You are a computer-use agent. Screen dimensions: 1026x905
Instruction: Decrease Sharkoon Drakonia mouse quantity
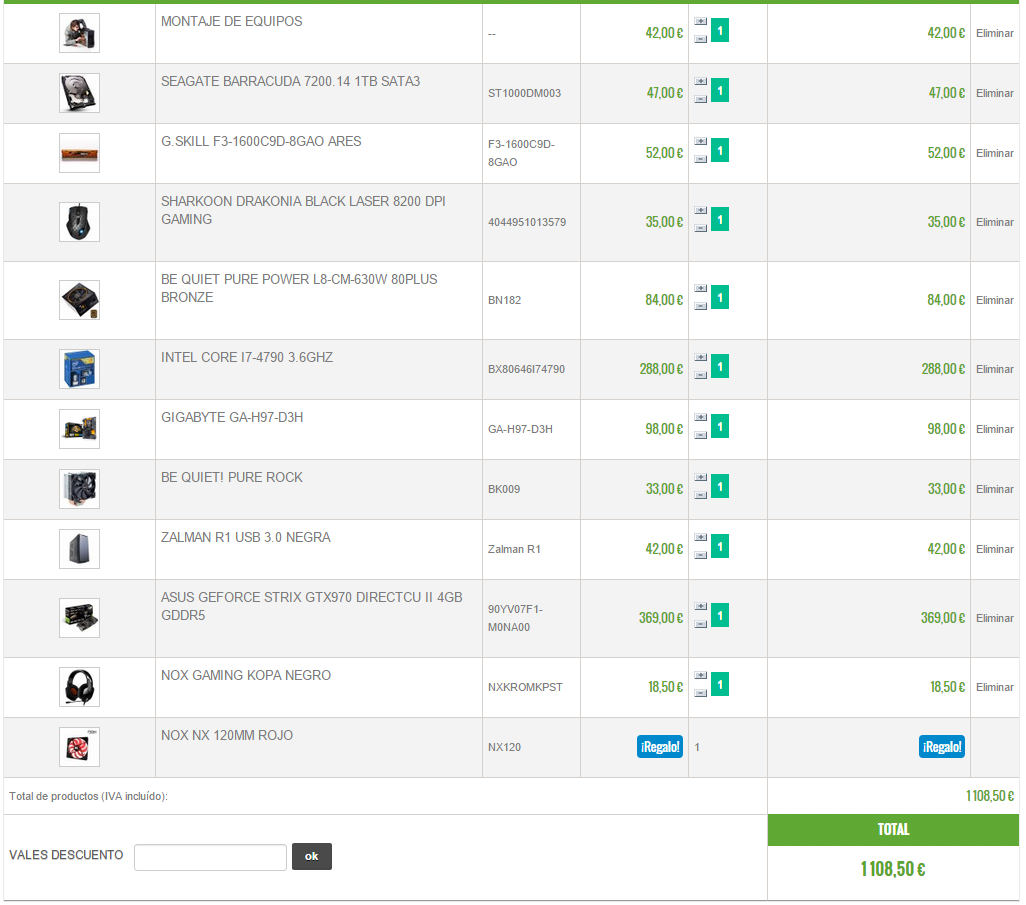[x=700, y=228]
